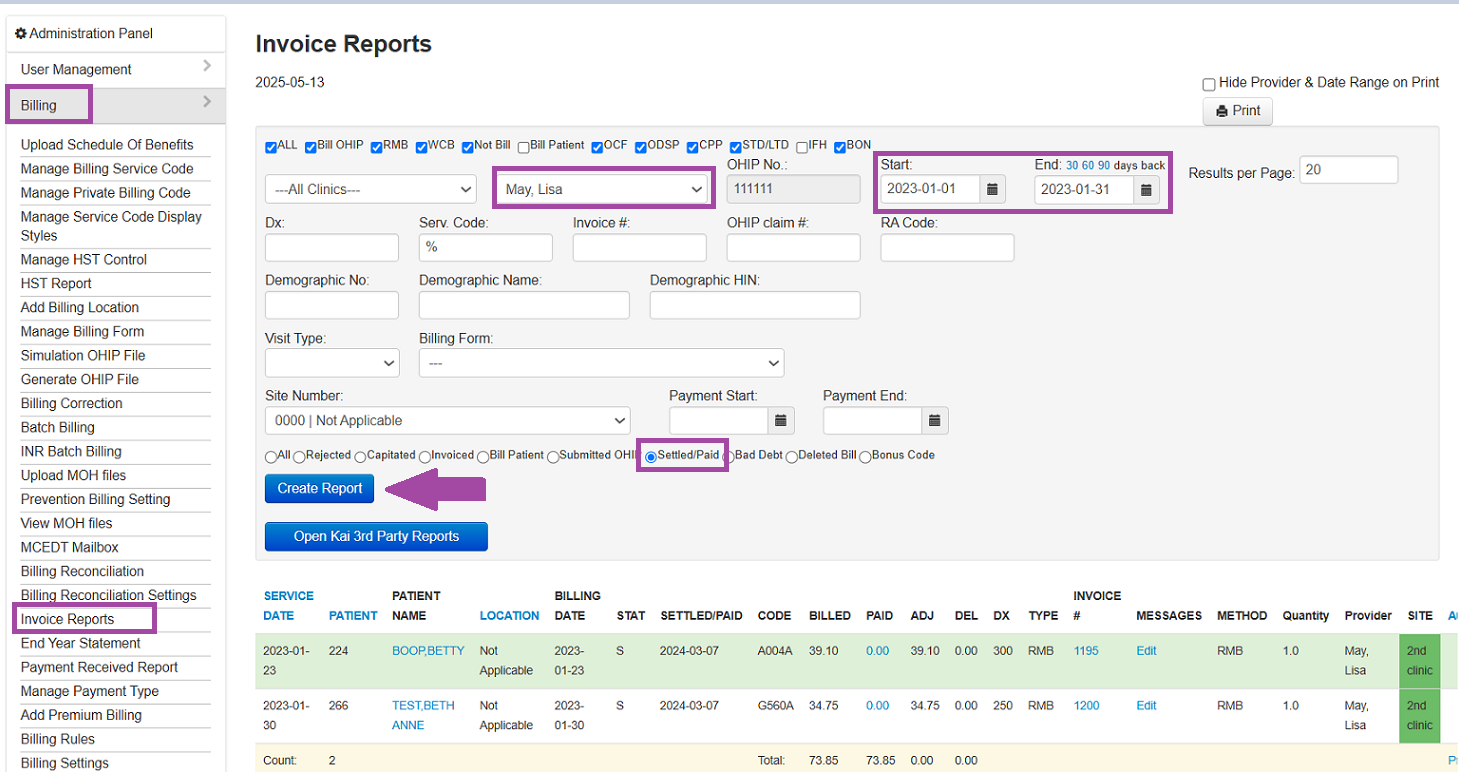
Task: Open the Start date calendar picker
Action: click(x=990, y=189)
